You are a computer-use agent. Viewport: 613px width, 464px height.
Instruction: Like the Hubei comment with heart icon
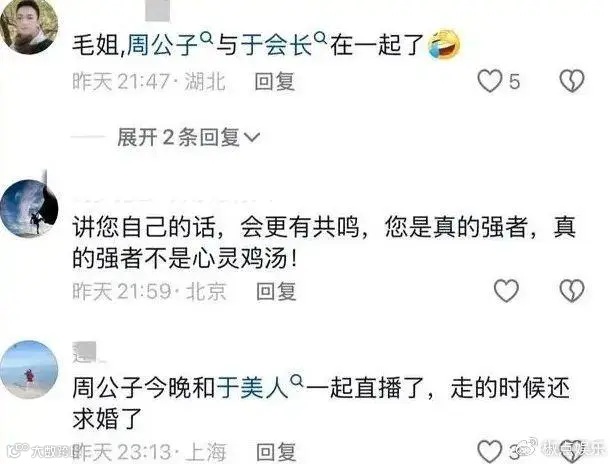(490, 81)
